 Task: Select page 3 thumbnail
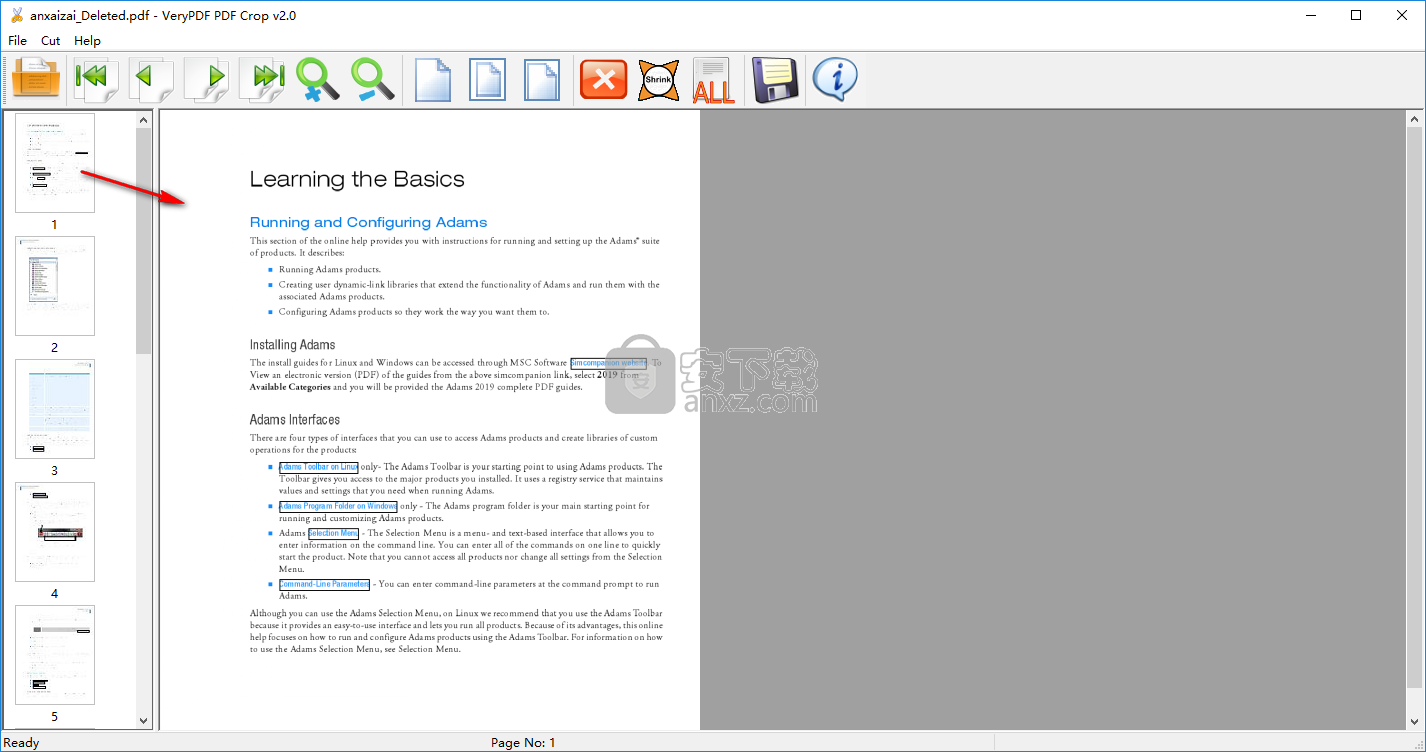click(x=55, y=409)
